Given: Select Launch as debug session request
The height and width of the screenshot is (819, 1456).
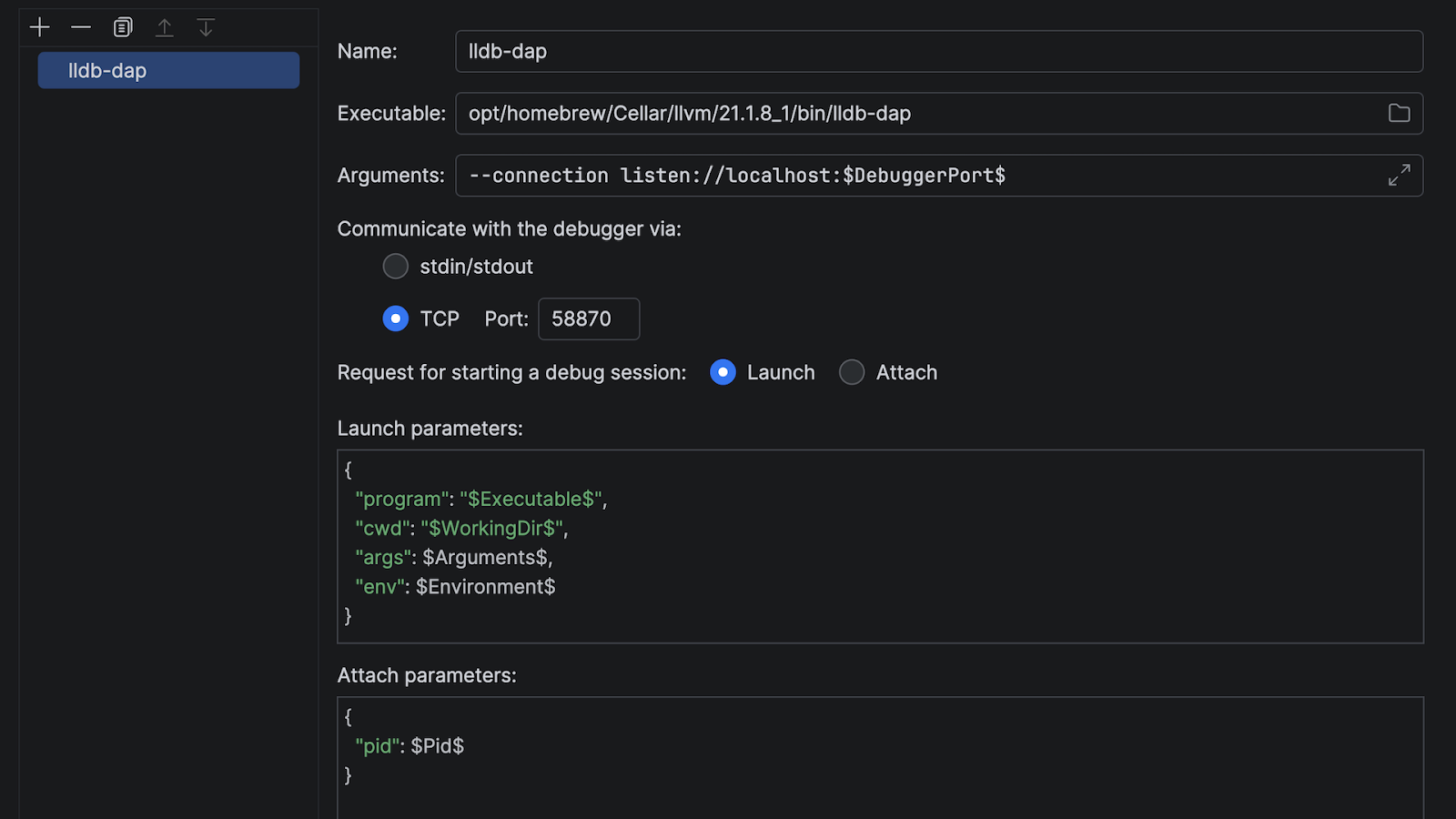Looking at the screenshot, I should point(723,372).
